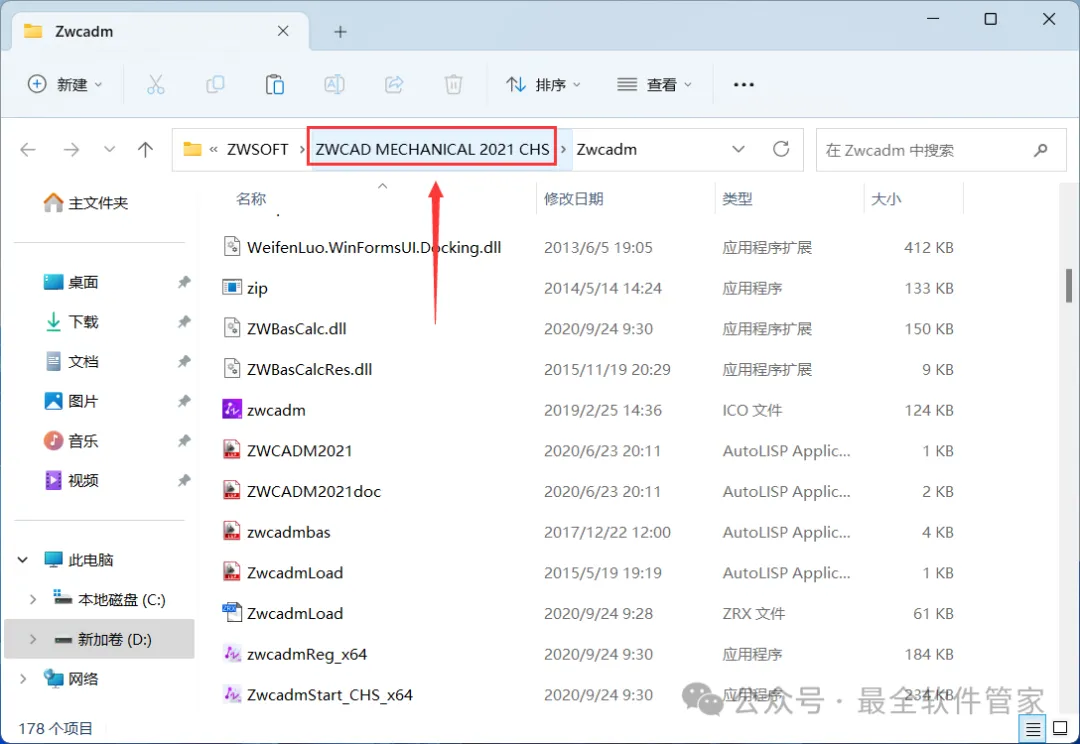This screenshot has height=744, width=1080.
Task: Select the ZWCADM2021doc file name
Action: click(314, 491)
